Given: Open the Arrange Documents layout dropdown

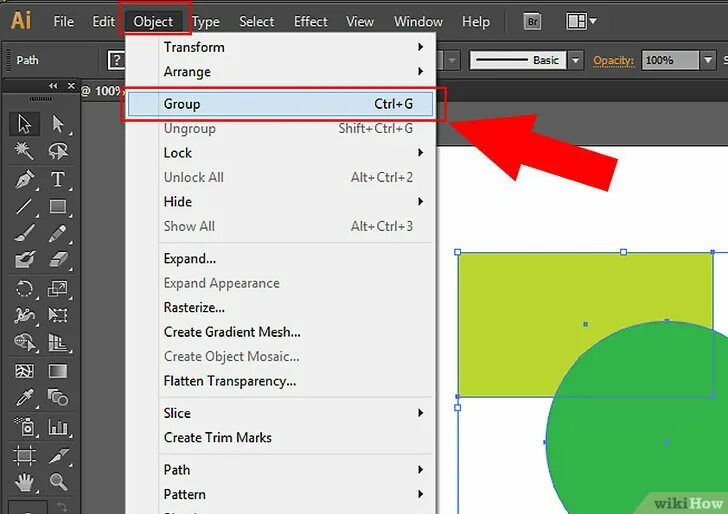Looking at the screenshot, I should 581,21.
